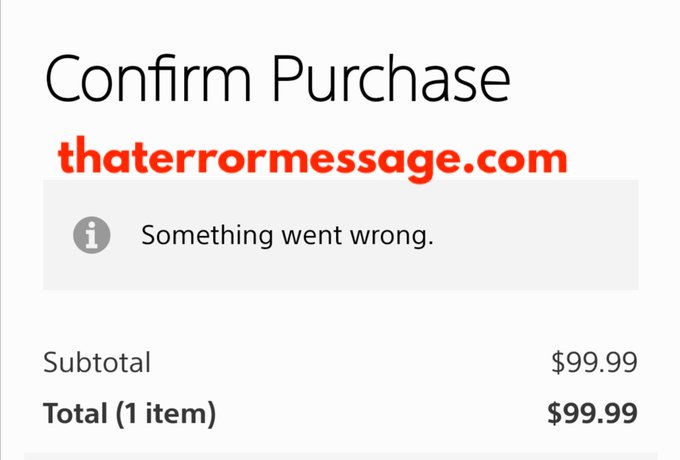Click the word 'went' in error banner

(311, 237)
